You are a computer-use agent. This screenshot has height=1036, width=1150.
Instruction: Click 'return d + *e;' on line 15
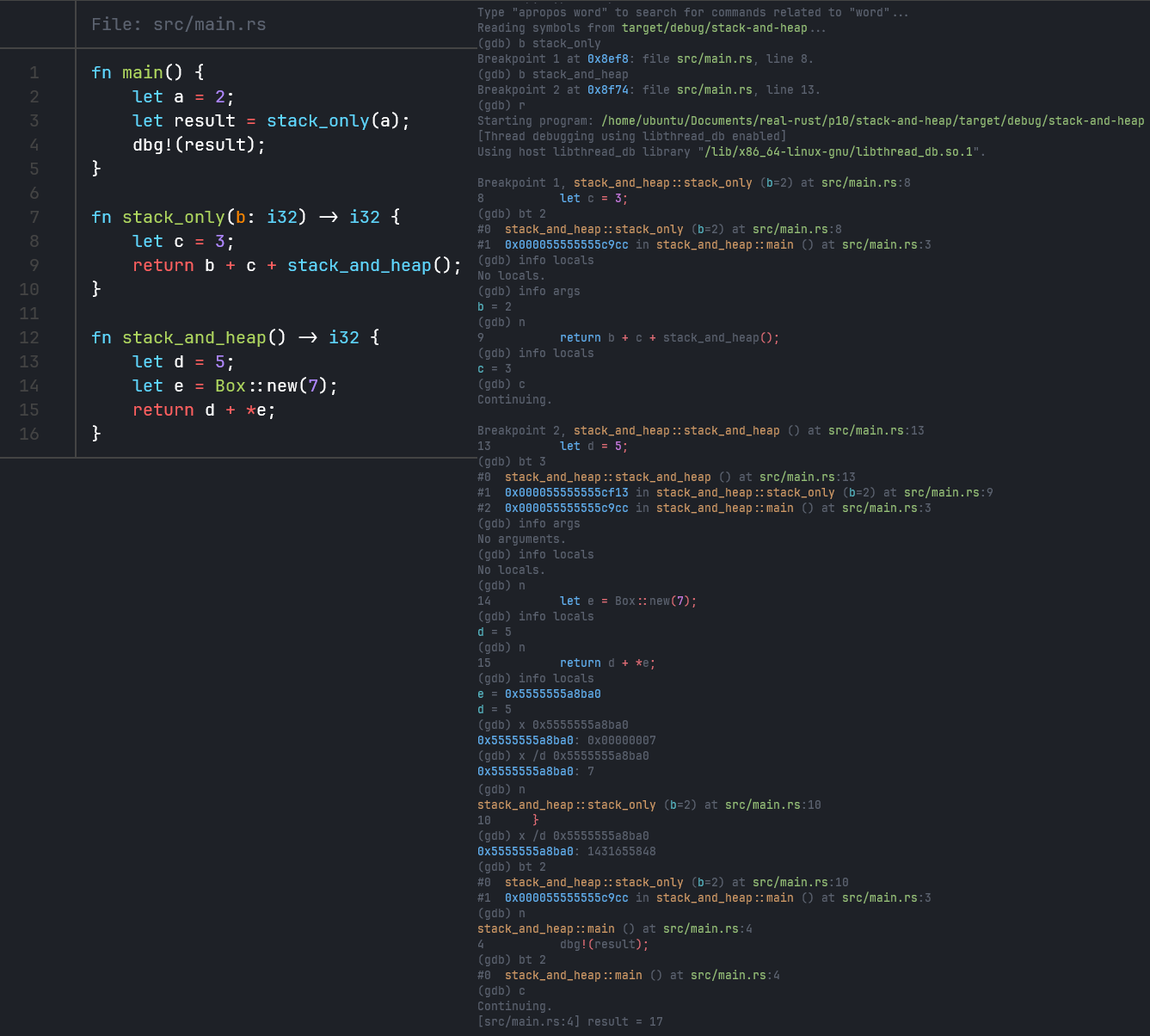[204, 410]
